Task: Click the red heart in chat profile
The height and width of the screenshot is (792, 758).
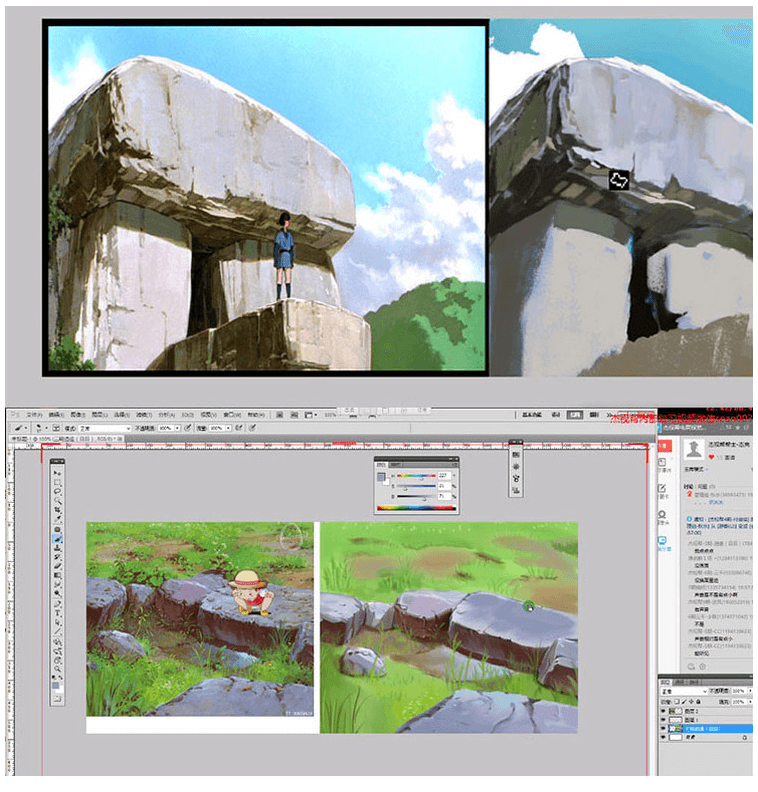Action: [711, 457]
